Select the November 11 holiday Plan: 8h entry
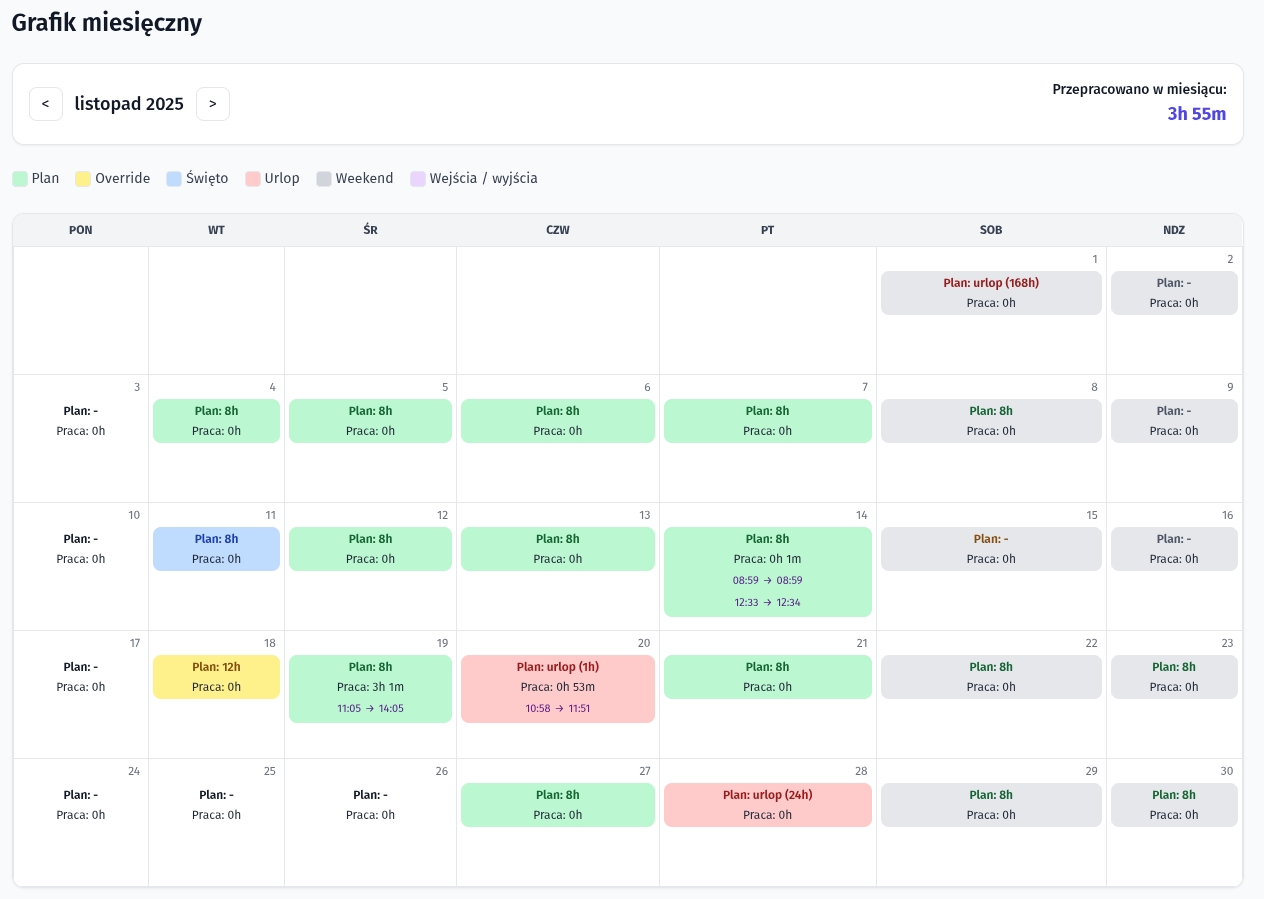Image resolution: width=1264 pixels, height=899 pixels. [216, 549]
